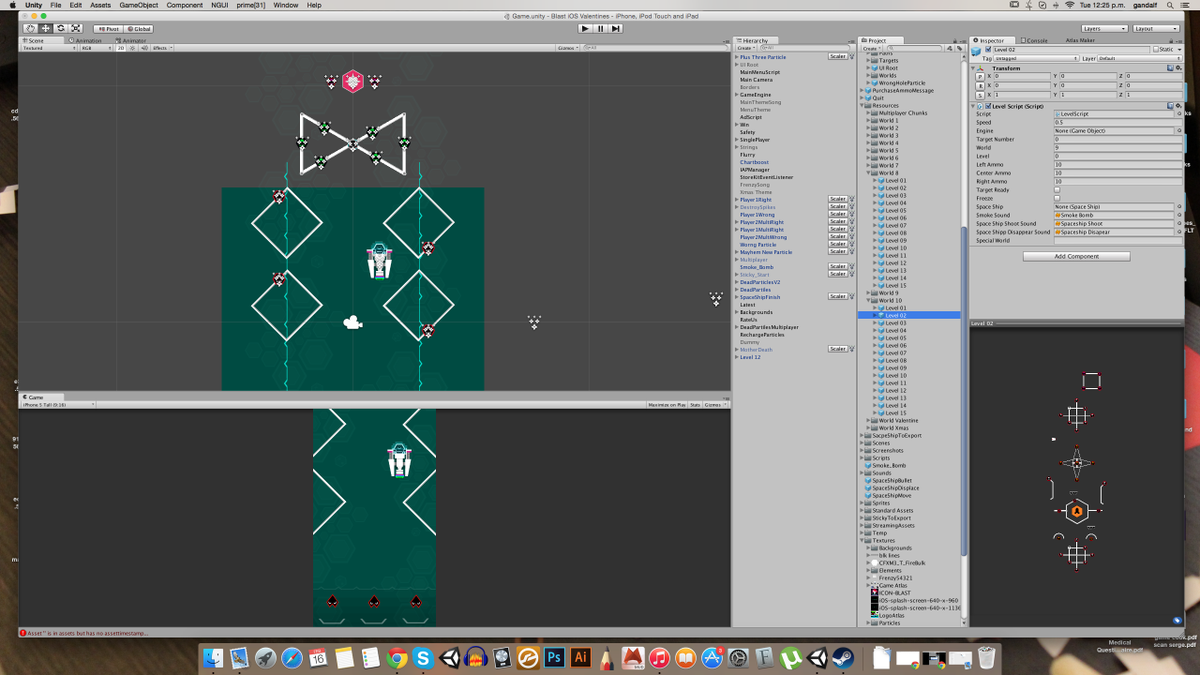The width and height of the screenshot is (1200, 675).
Task: Open Create dropdown in Hierarchy panel
Action: pyautogui.click(x=746, y=48)
